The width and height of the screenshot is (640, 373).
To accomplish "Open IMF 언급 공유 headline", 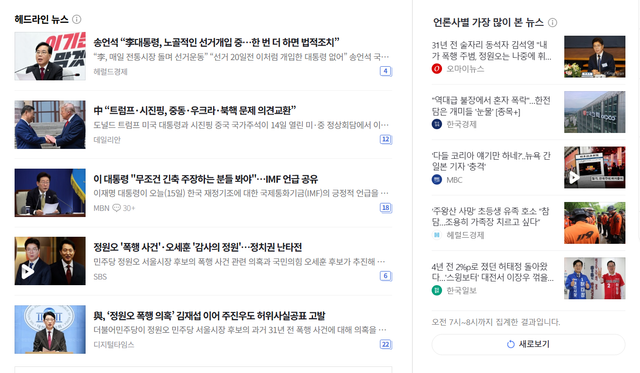I will click(206, 179).
